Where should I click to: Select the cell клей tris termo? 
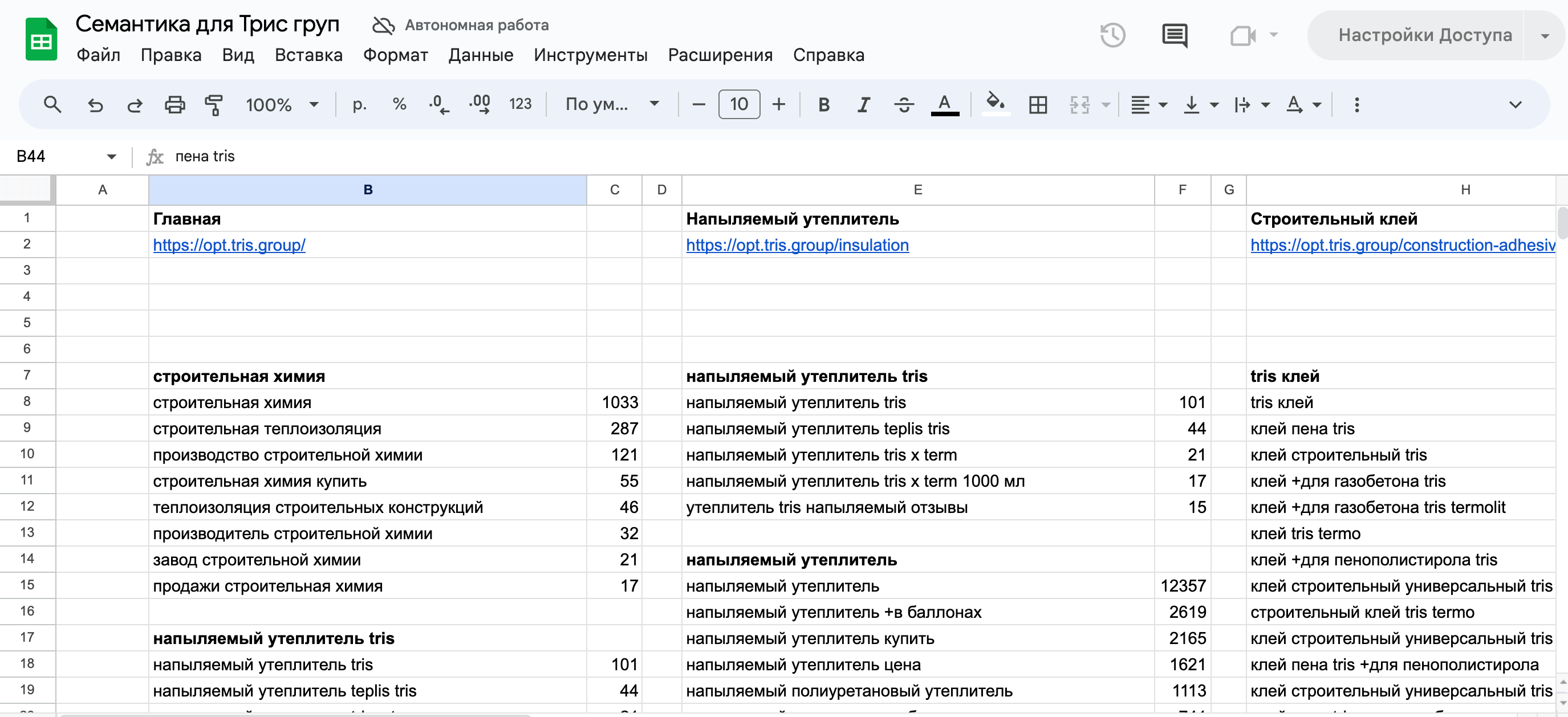1400,533
